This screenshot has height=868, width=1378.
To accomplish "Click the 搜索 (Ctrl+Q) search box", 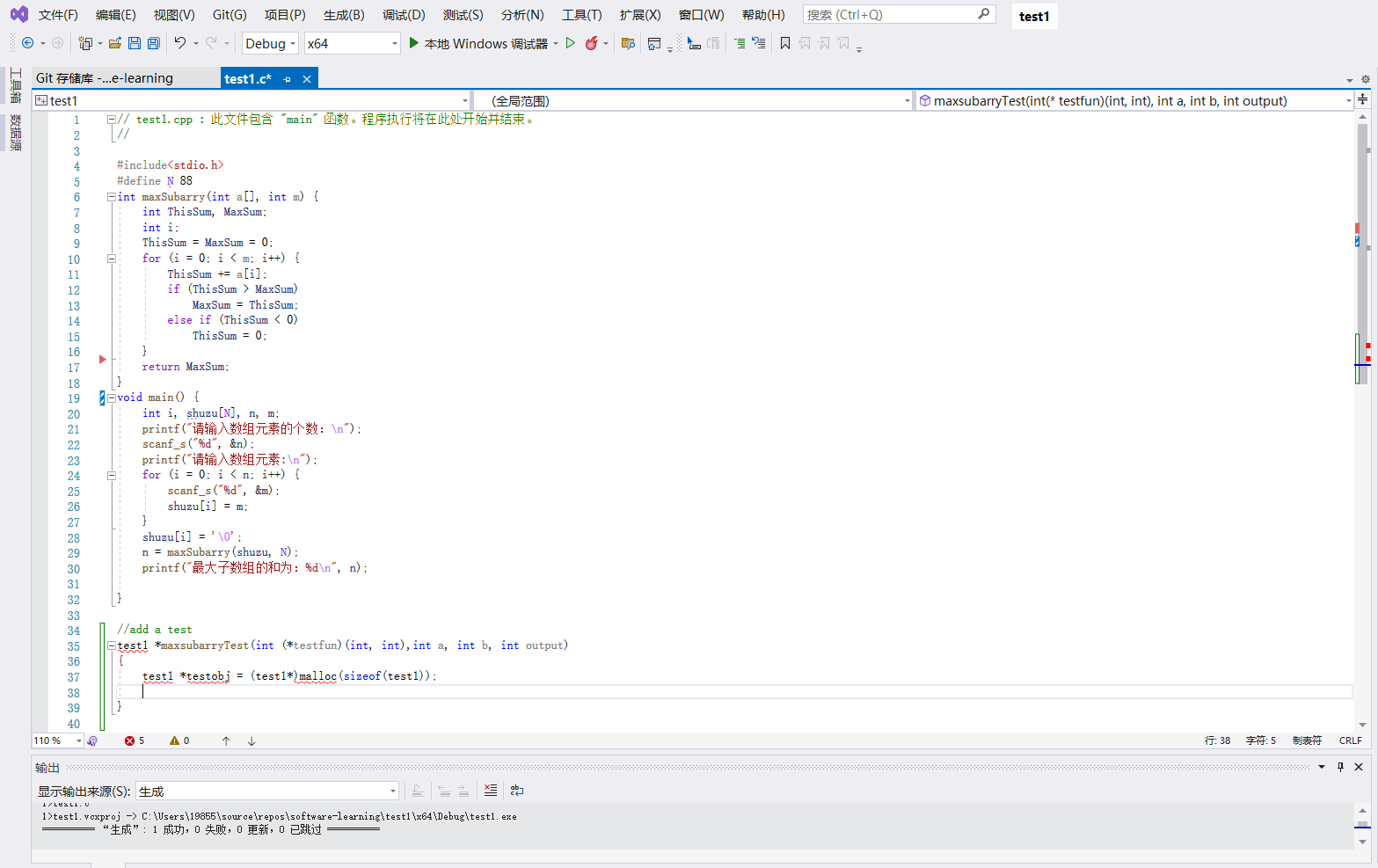I will (x=890, y=15).
